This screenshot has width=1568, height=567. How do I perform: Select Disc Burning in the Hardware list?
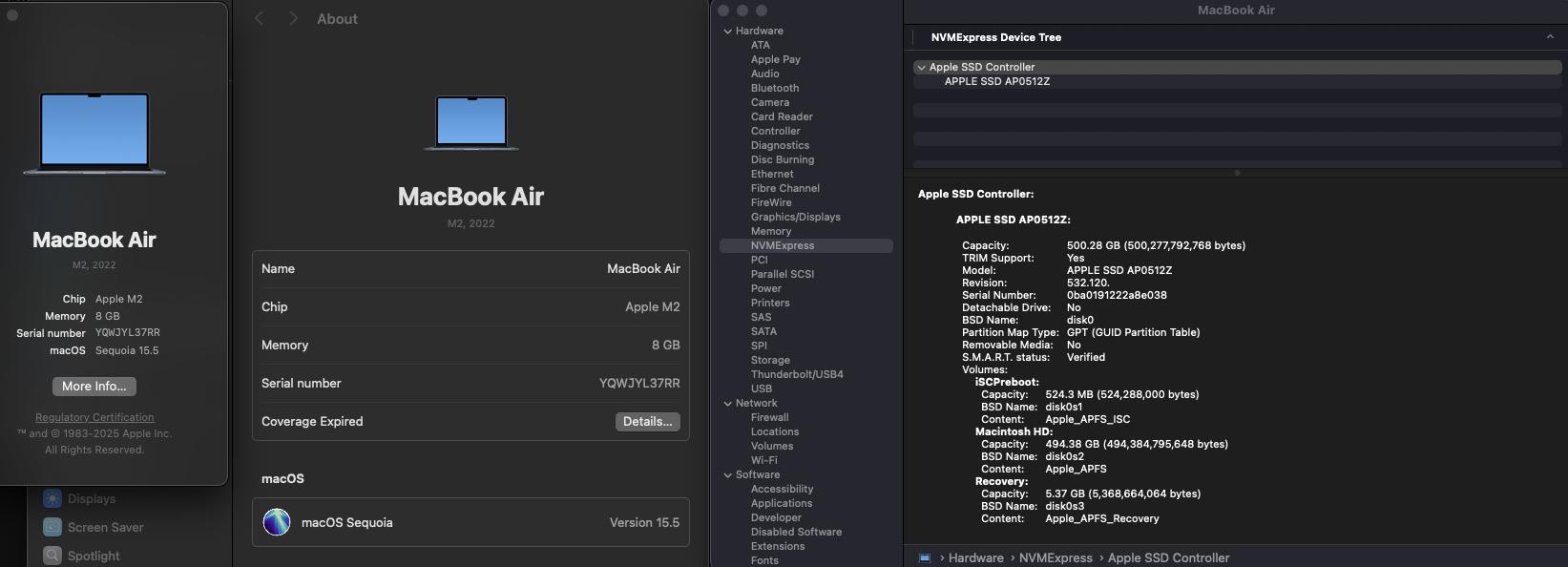783,159
